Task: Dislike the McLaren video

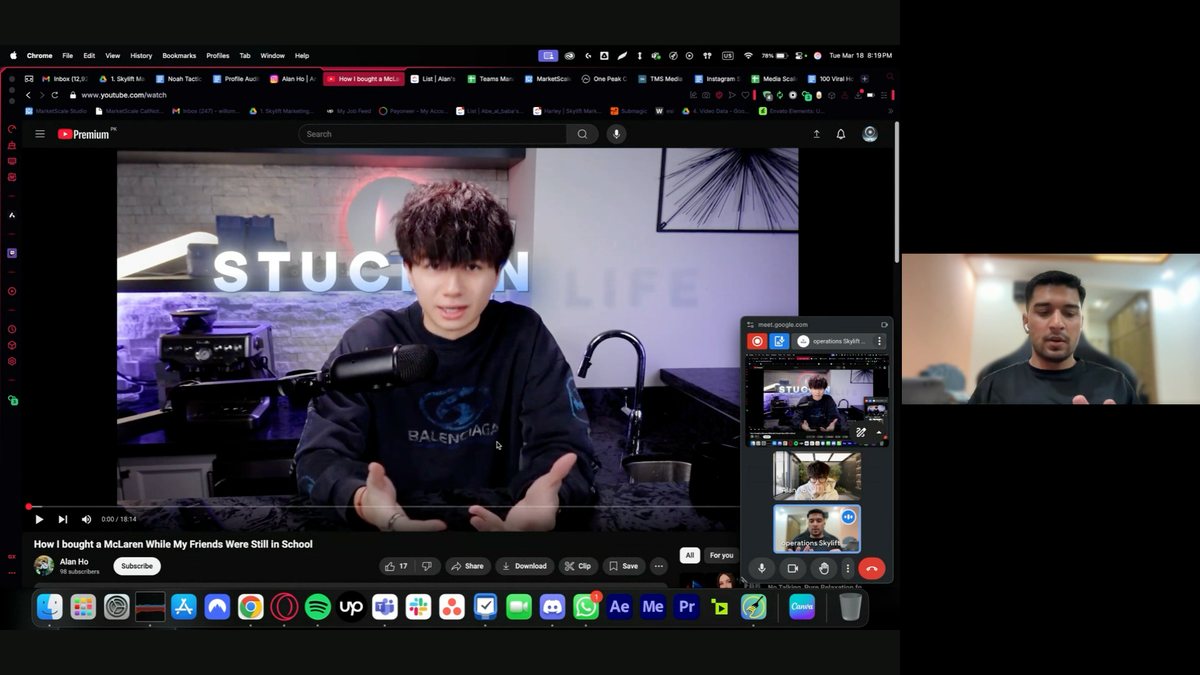Action: [x=427, y=566]
